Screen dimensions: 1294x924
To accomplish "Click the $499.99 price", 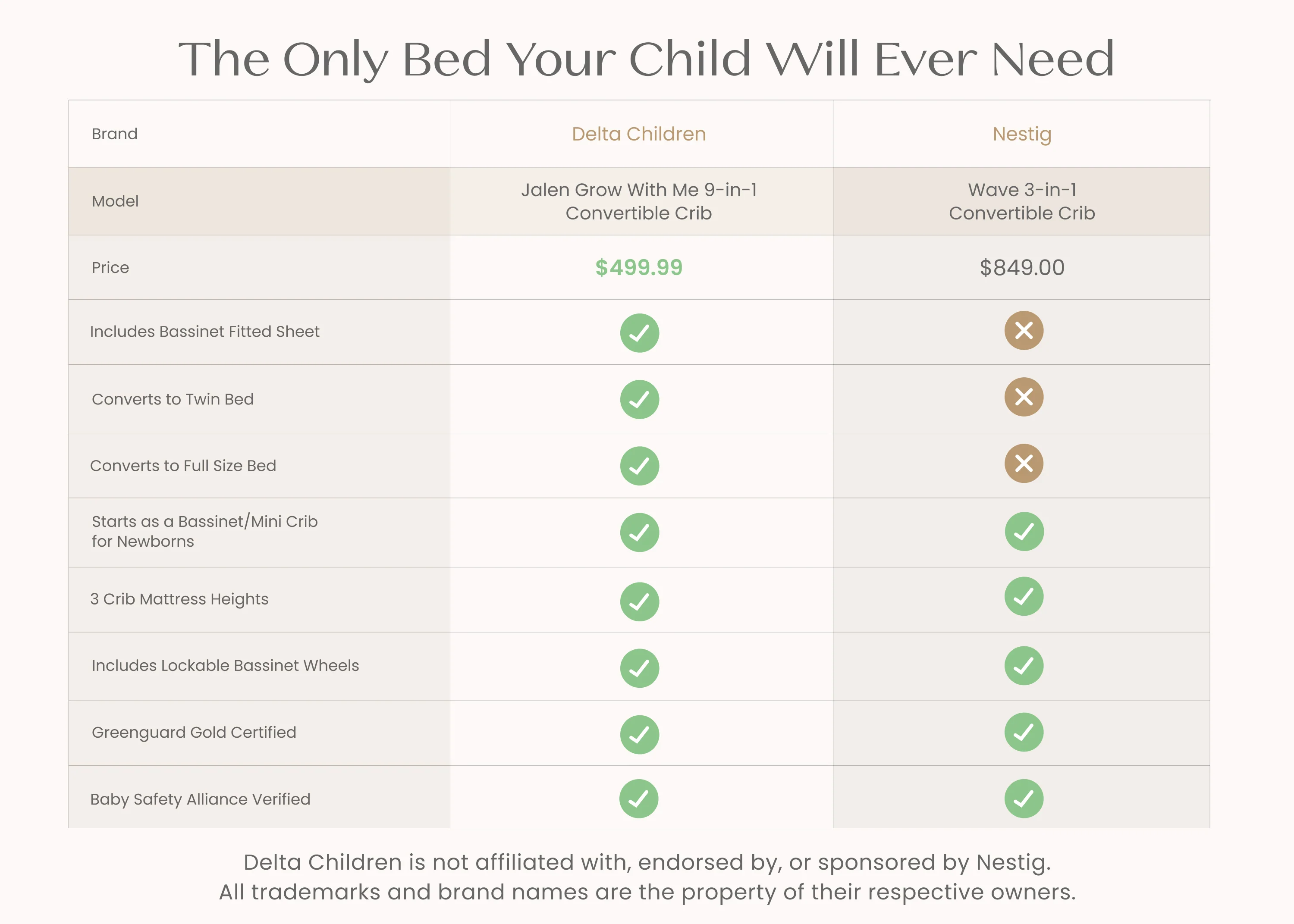I will click(638, 267).
